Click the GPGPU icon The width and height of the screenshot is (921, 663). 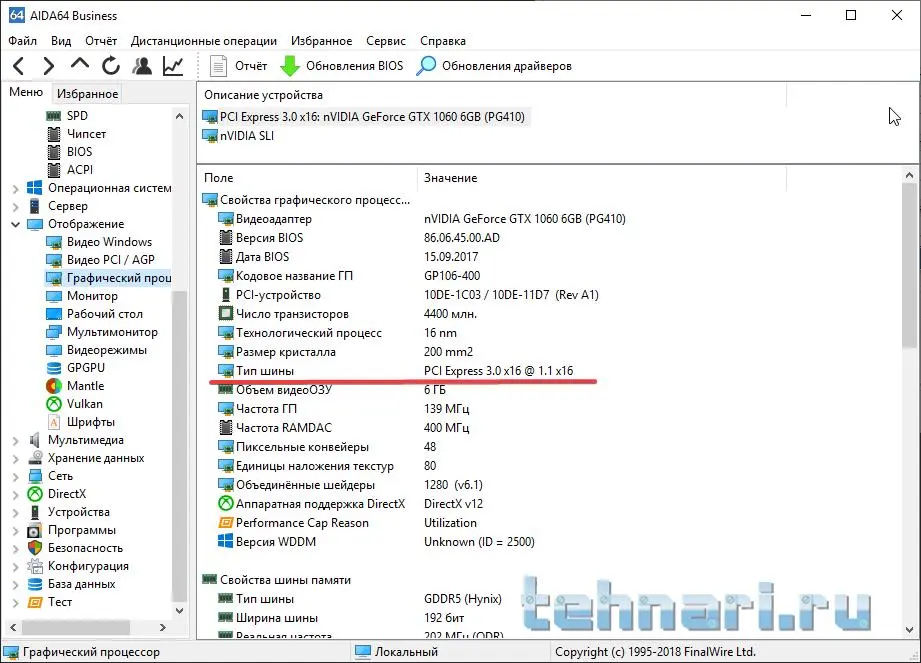53,368
